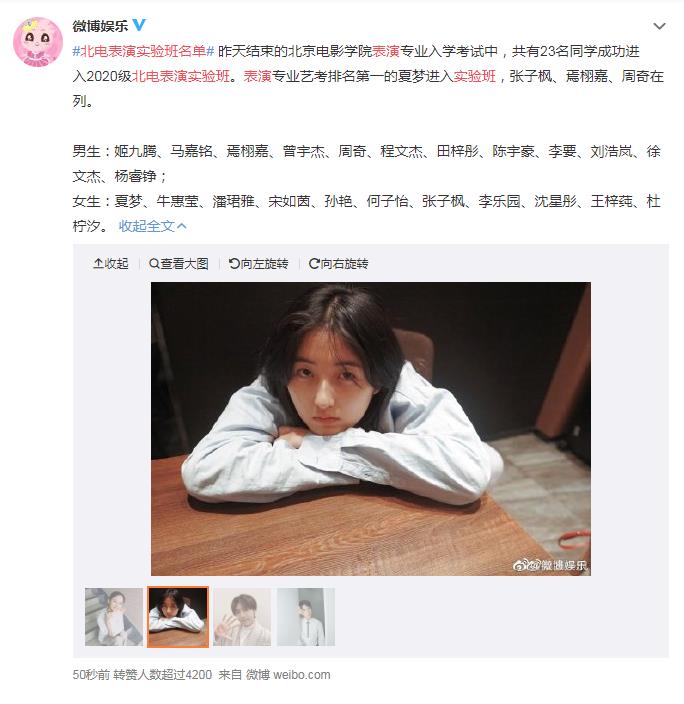Click the 微博娱乐 pink avatar icon

point(38,42)
